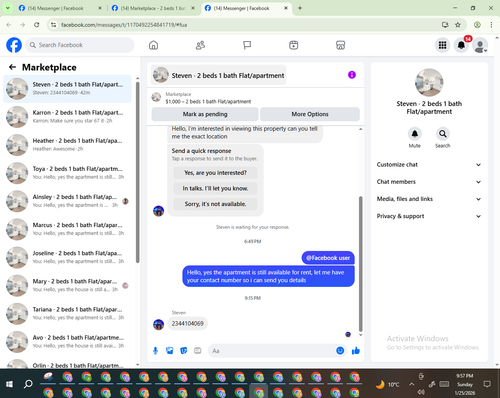Switch to the first Messenger browser tab
Viewport: 500px width, 398px height.
60,8
